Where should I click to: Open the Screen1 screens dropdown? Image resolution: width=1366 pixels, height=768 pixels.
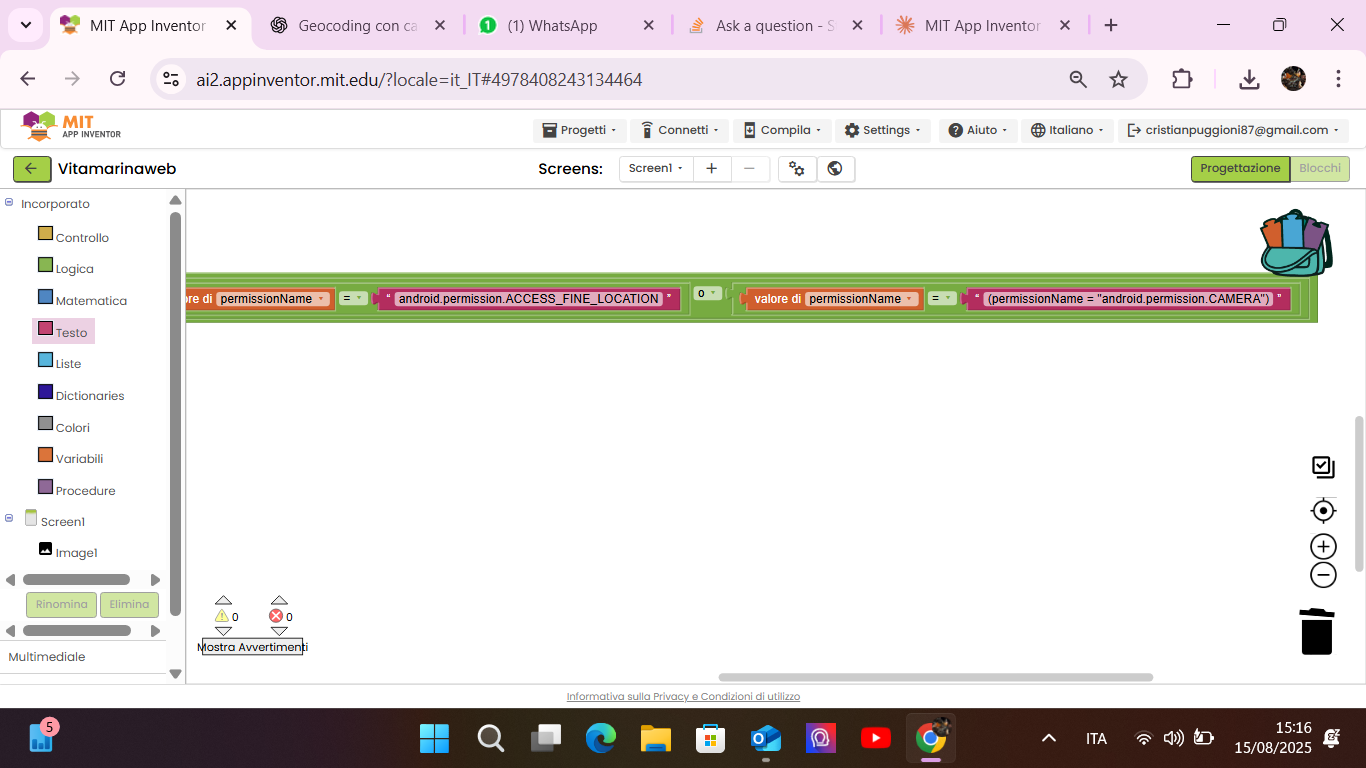tap(655, 169)
